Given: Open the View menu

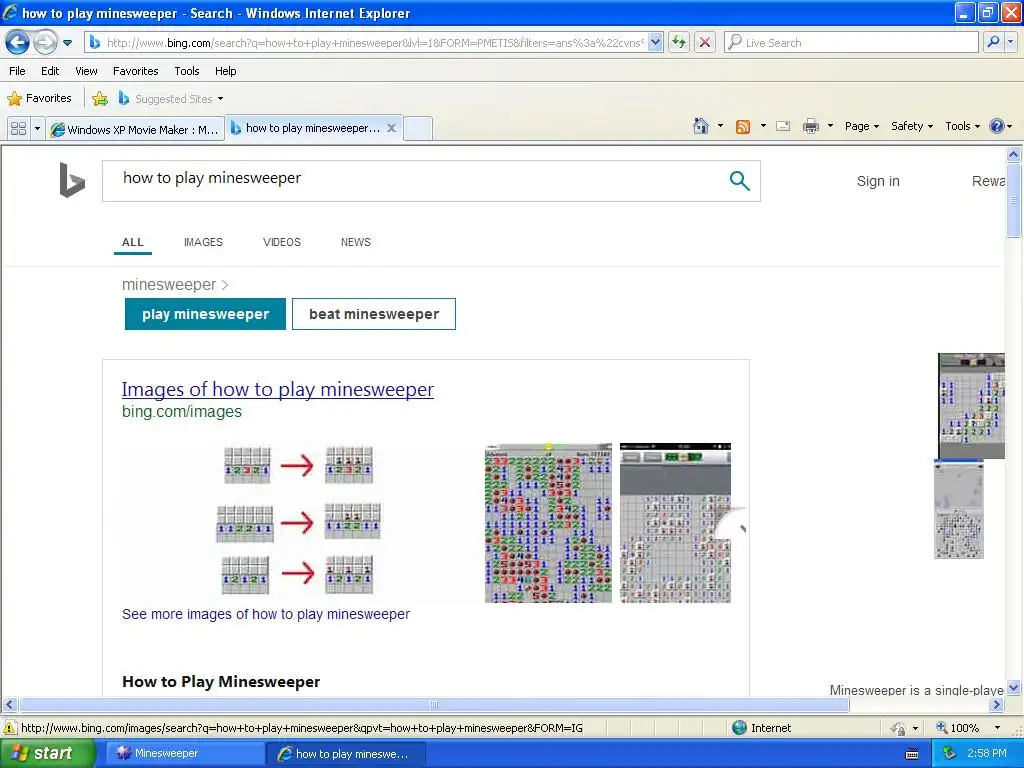Looking at the screenshot, I should pyautogui.click(x=86, y=71).
